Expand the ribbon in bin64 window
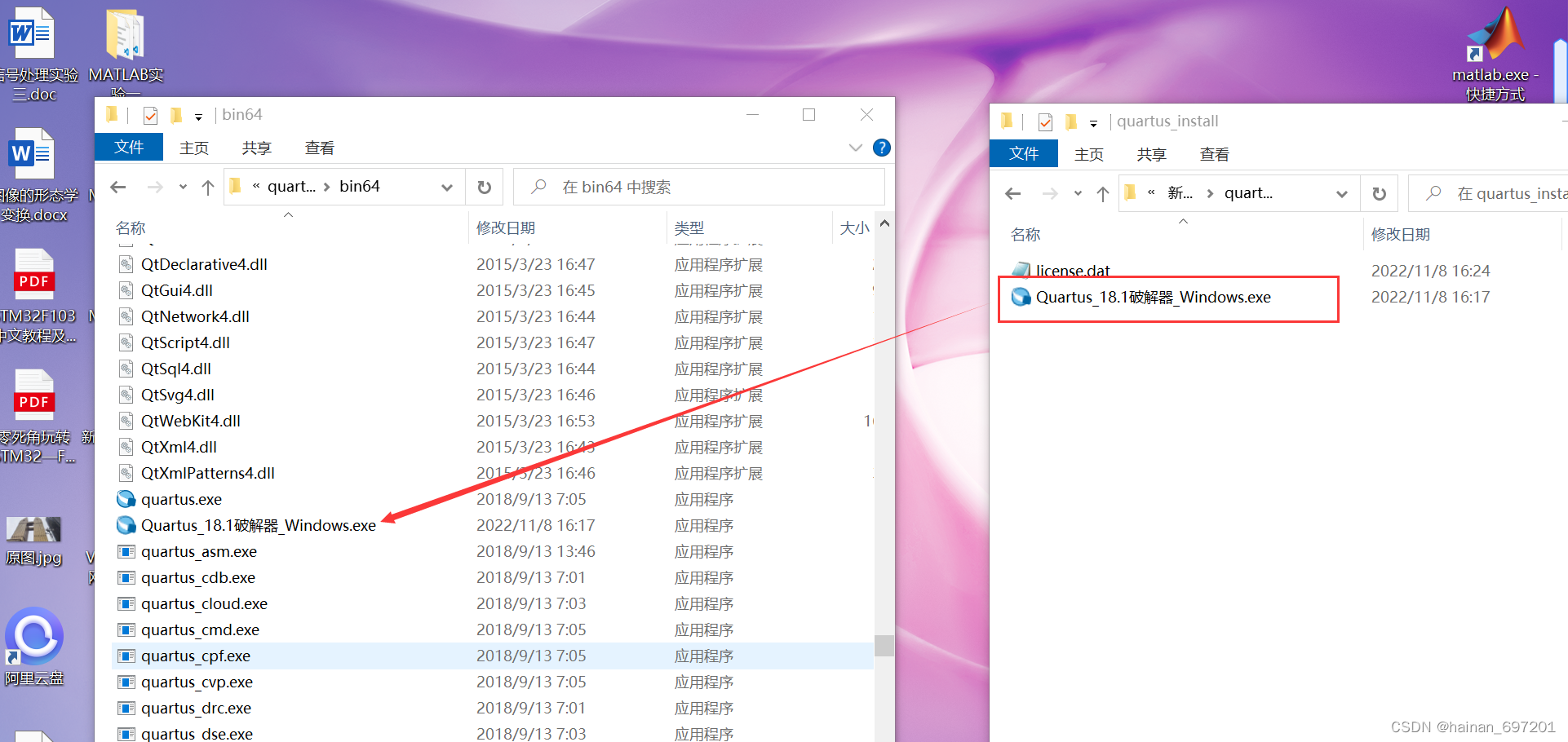This screenshot has width=1568, height=742. click(x=856, y=148)
